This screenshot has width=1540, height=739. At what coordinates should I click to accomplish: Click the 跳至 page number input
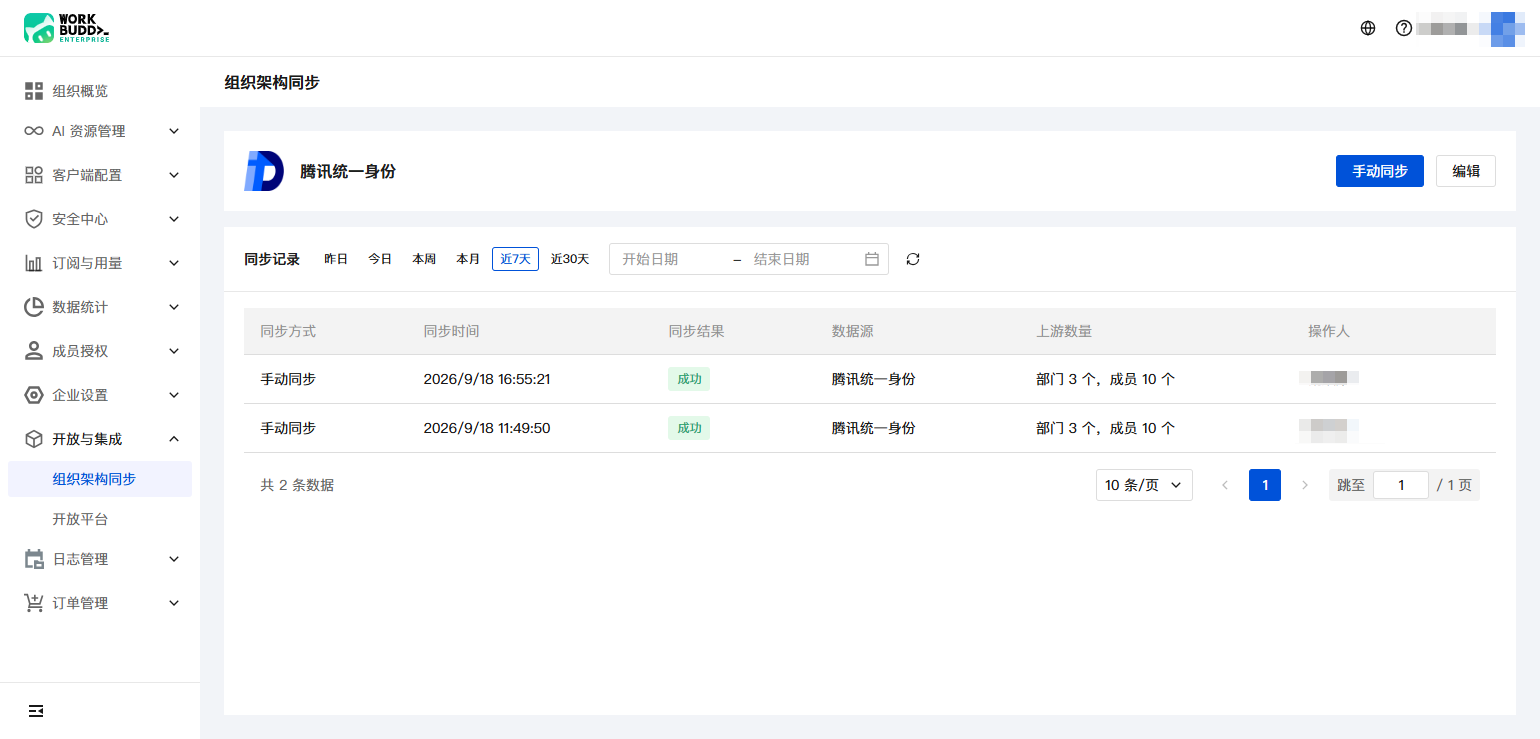pyautogui.click(x=1401, y=485)
